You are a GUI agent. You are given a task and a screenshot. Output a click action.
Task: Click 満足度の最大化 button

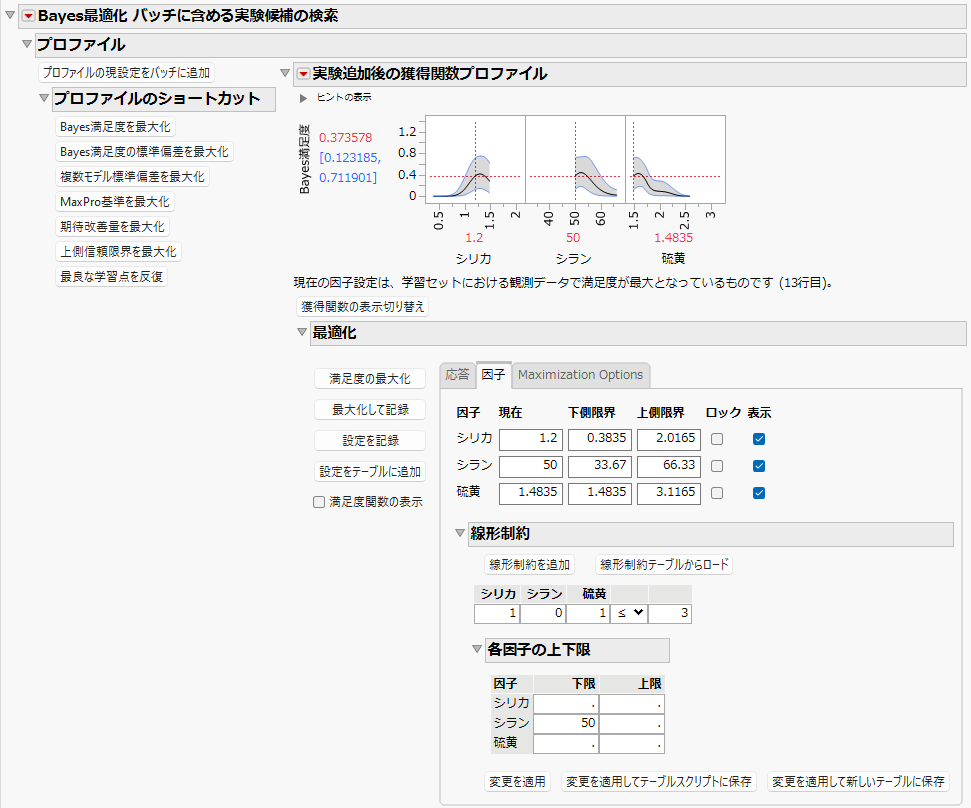tap(370, 378)
